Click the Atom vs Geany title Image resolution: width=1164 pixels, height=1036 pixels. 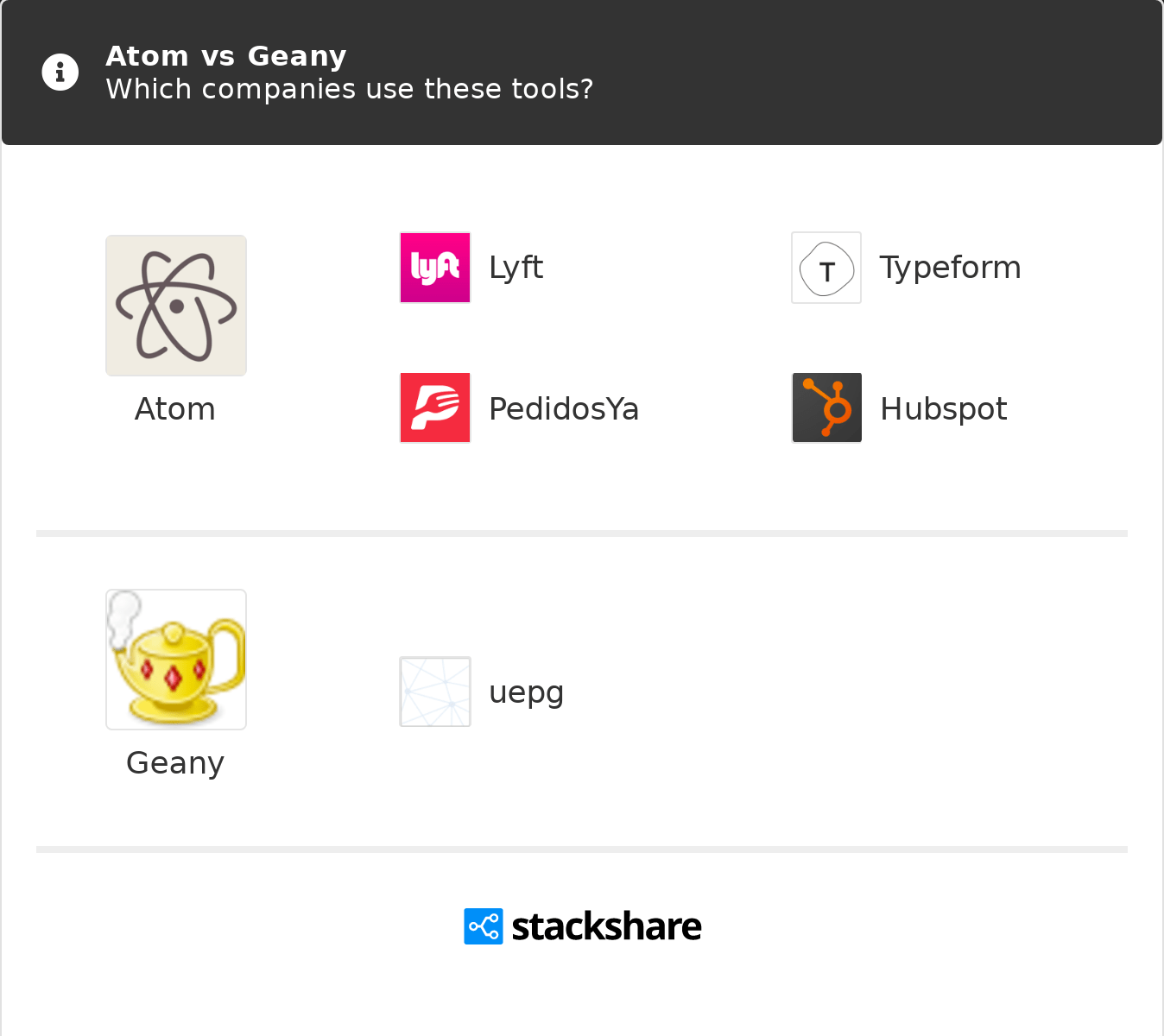point(226,56)
